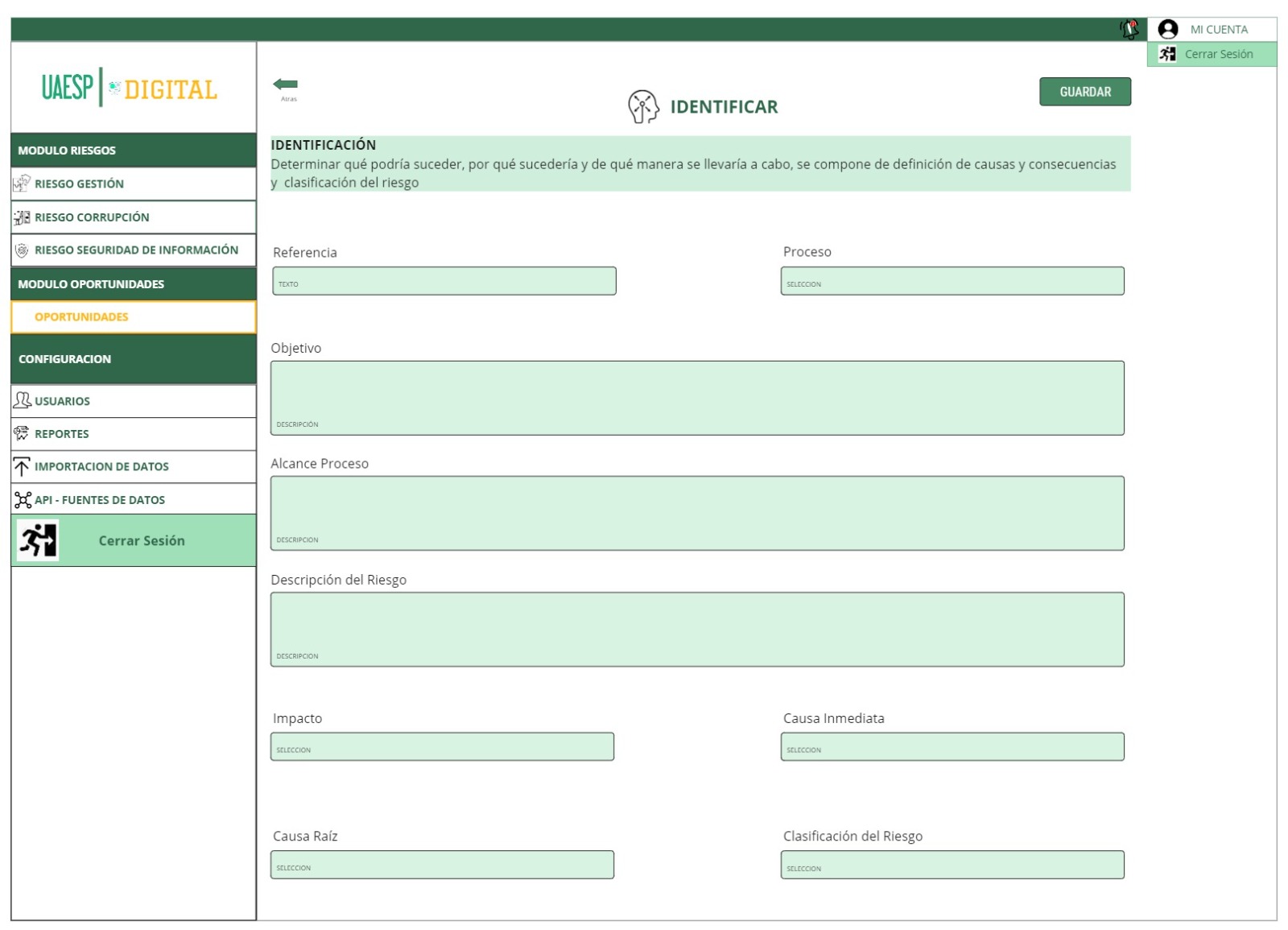Screen dimensions: 1288x930
Task: Click the Importacion de Datos upload arrow icon
Action: [x=22, y=466]
